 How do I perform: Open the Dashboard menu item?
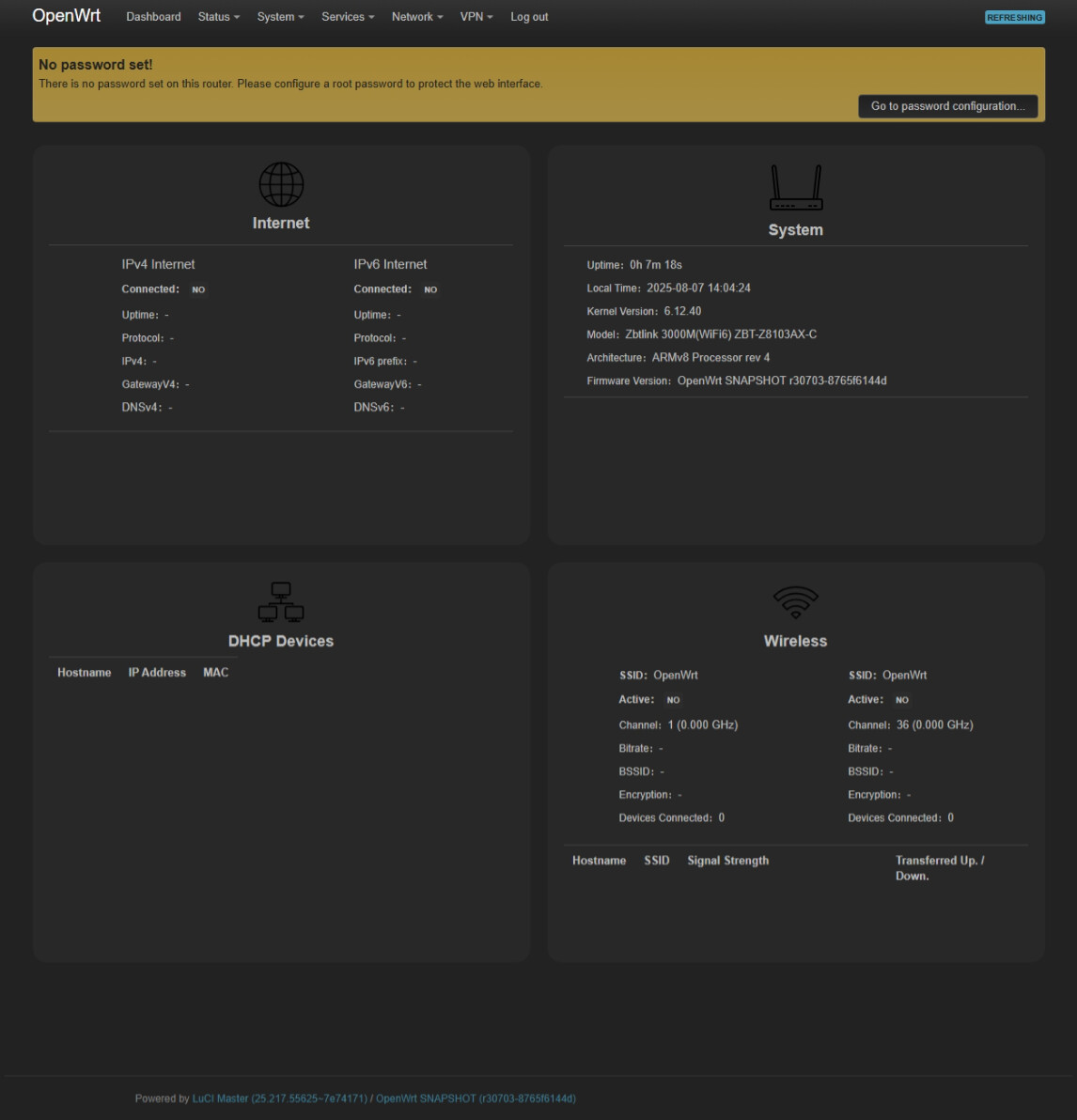click(153, 17)
